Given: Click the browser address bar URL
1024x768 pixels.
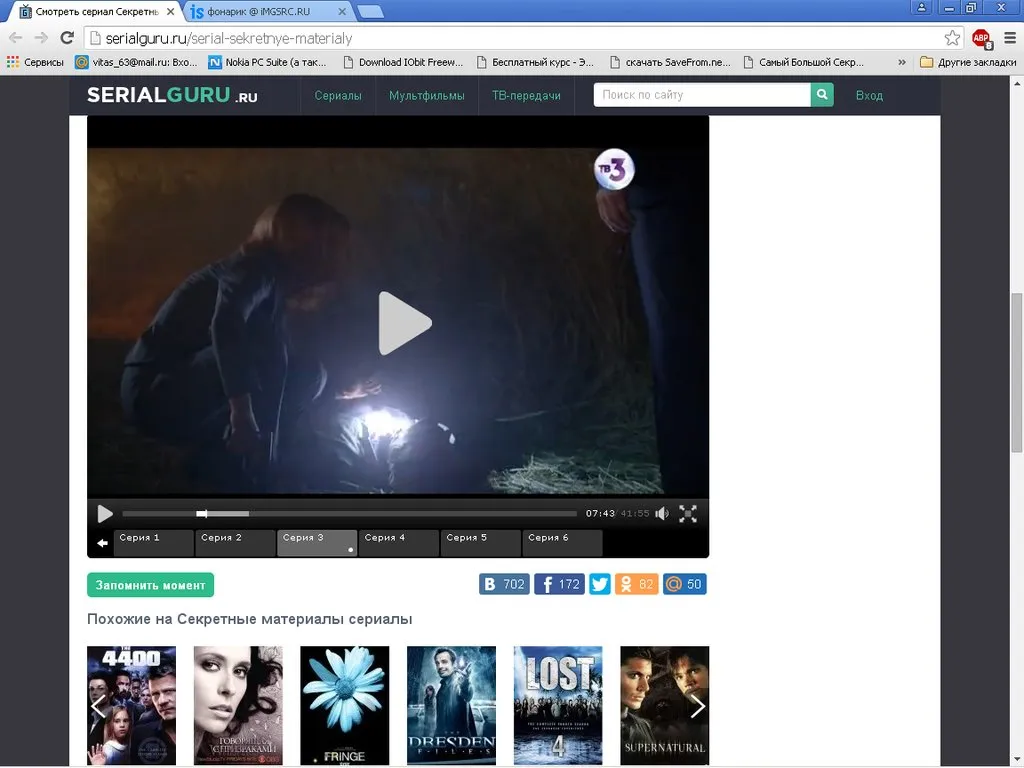Looking at the screenshot, I should (x=229, y=39).
